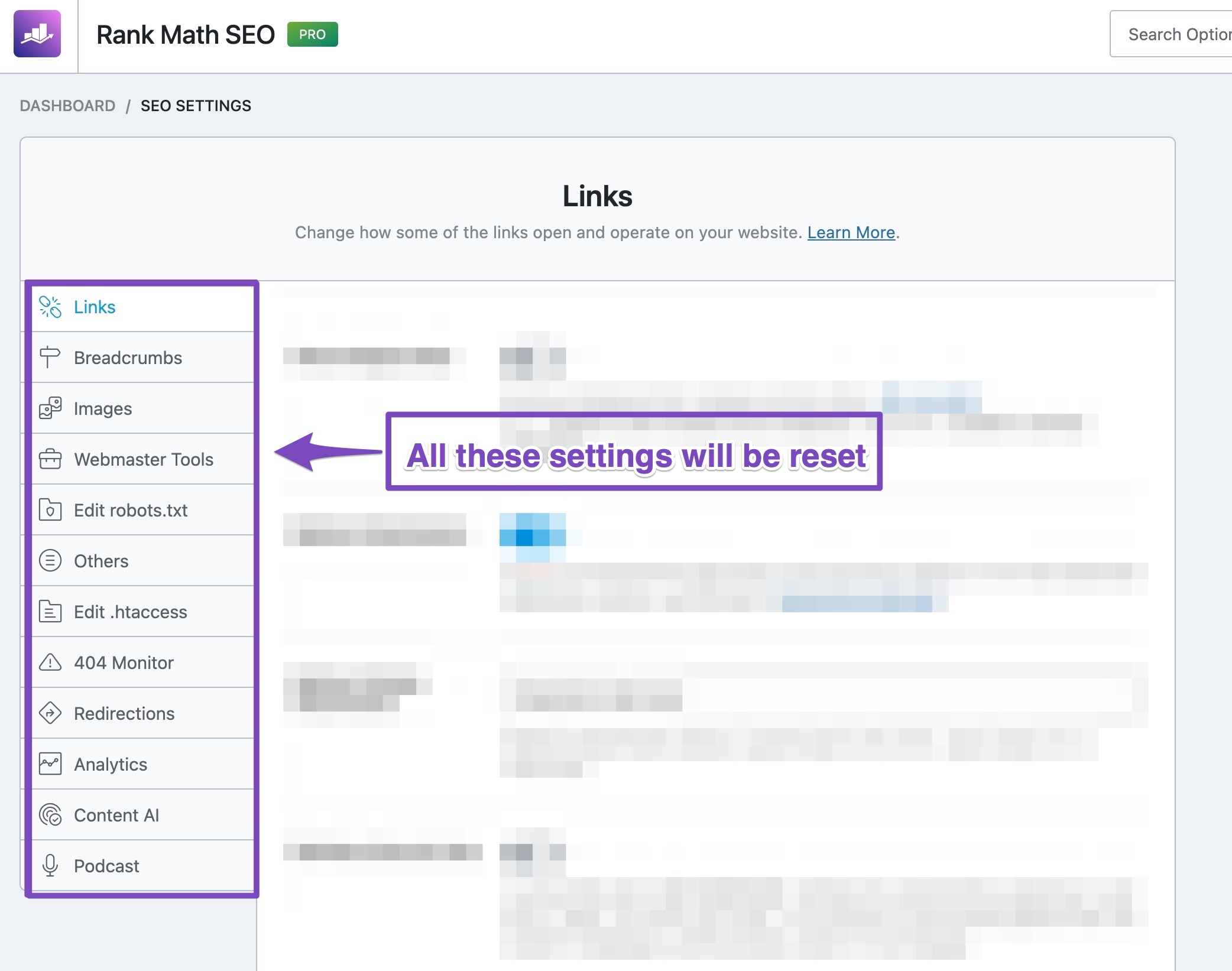Click the Links sidebar icon

coord(50,306)
